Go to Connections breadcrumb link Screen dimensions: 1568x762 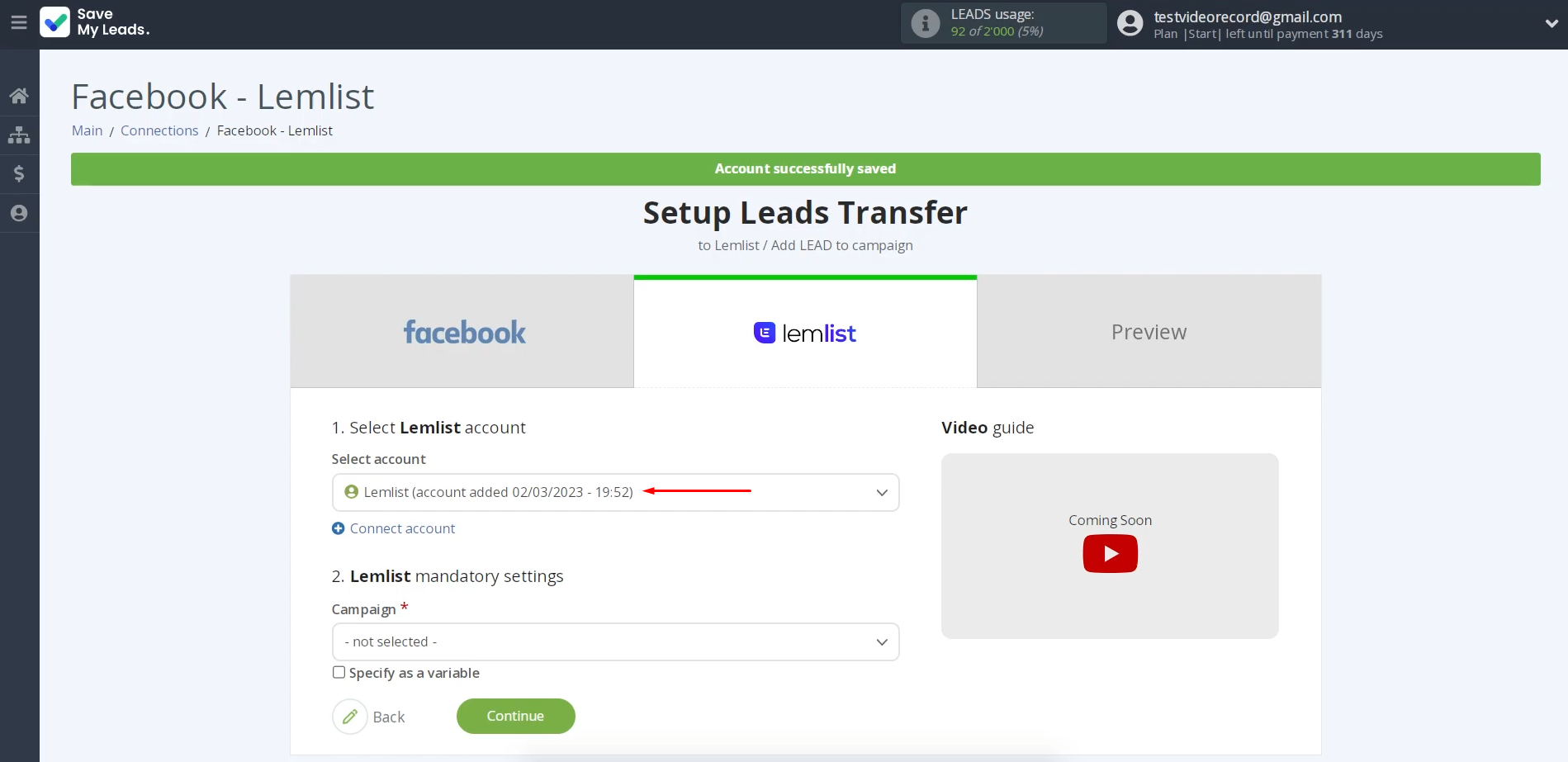(159, 130)
